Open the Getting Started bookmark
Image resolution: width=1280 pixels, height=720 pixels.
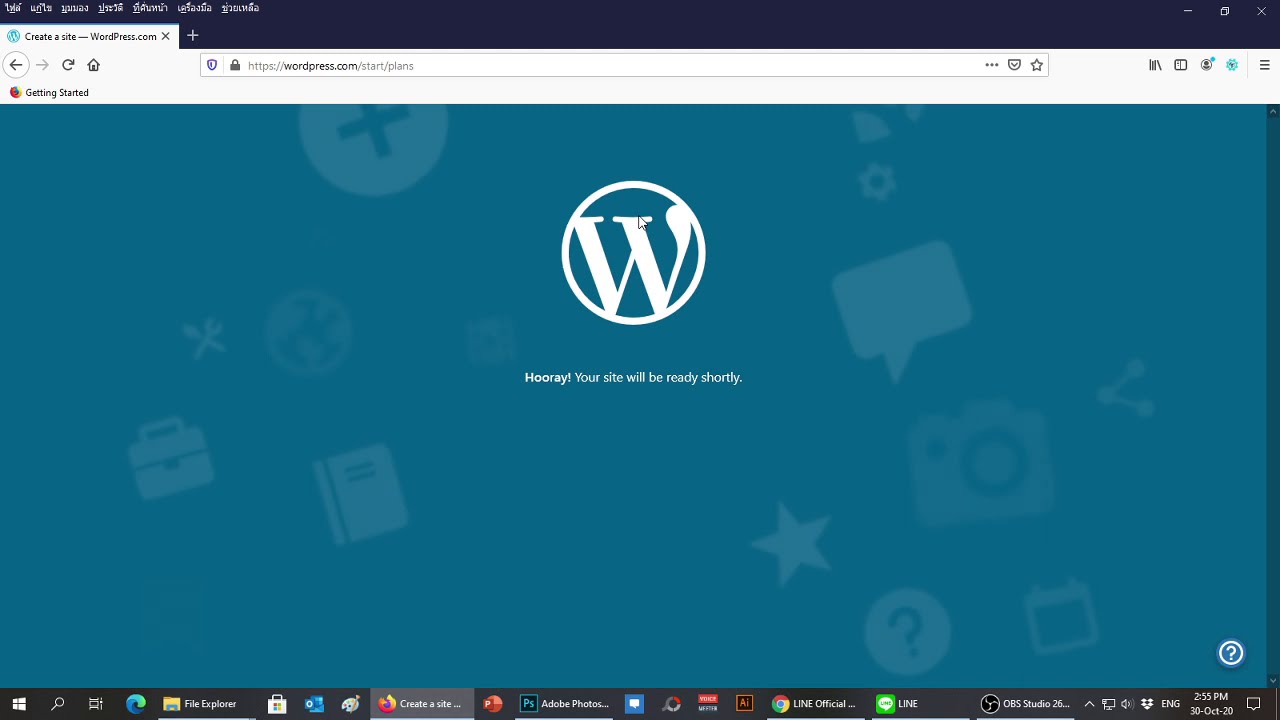(49, 92)
